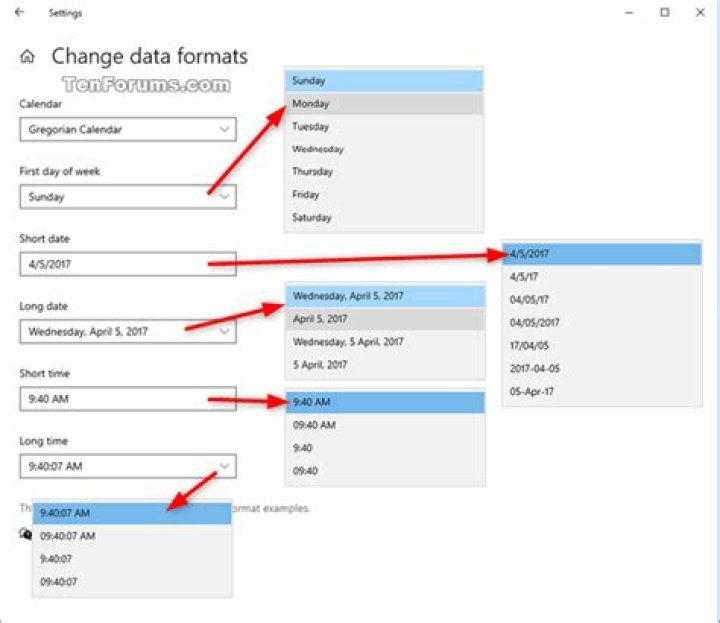Open the Calendar combo box showing Gregorian Calendar
This screenshot has width=720, height=623.
coord(128,129)
